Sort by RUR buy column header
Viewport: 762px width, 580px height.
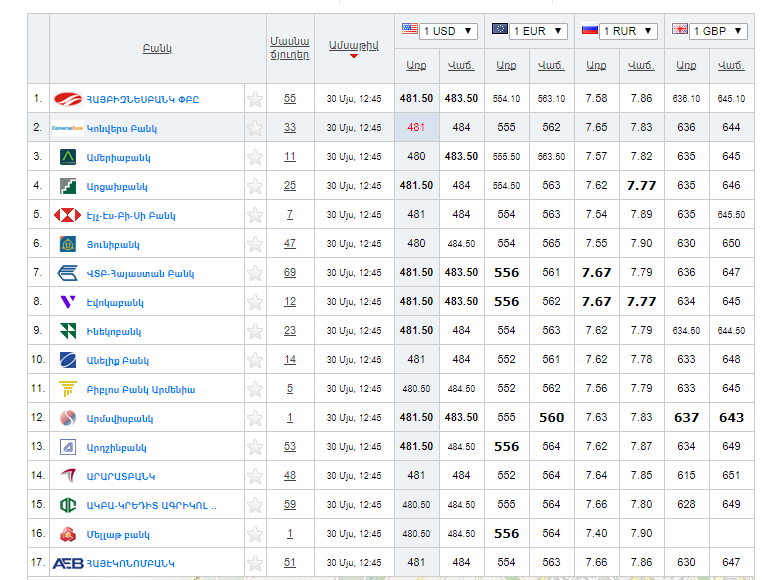pyautogui.click(x=596, y=65)
